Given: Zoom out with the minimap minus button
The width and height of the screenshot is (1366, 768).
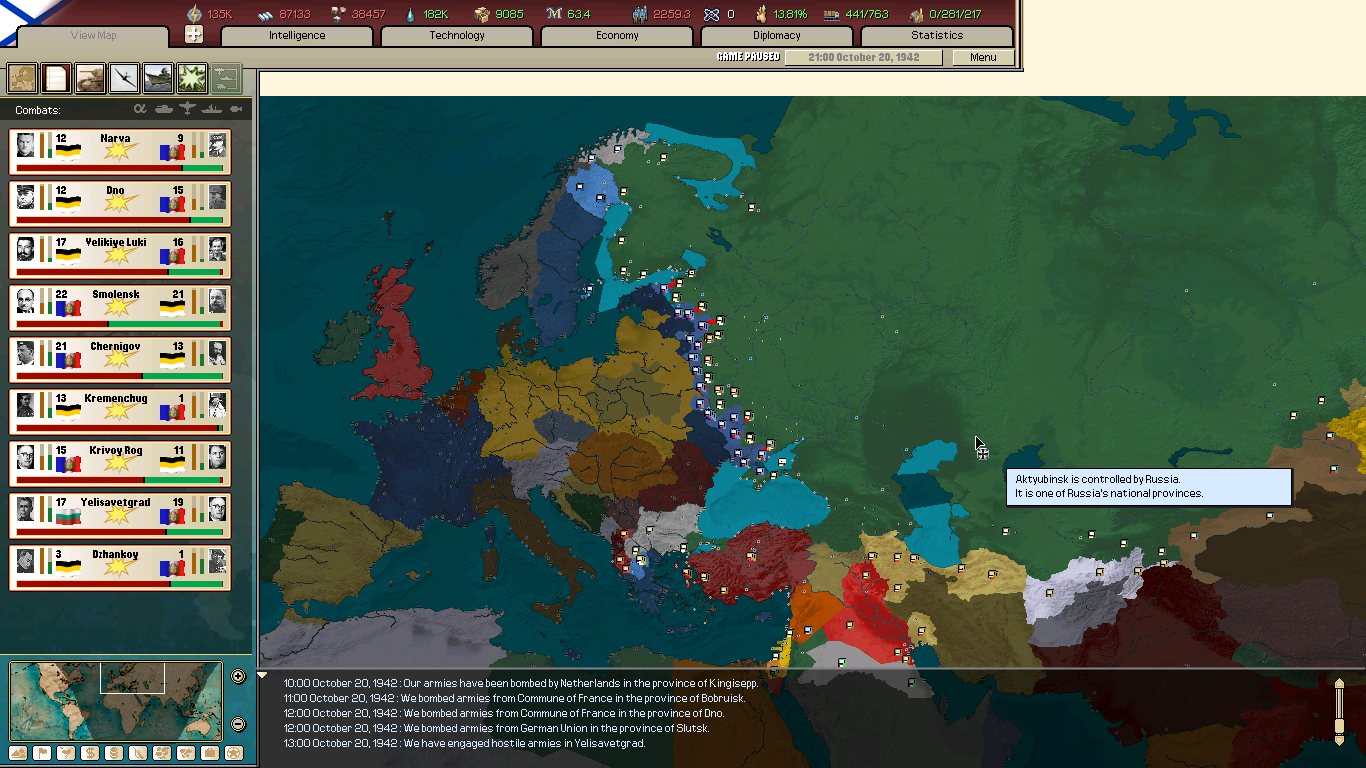Looking at the screenshot, I should pos(238,724).
